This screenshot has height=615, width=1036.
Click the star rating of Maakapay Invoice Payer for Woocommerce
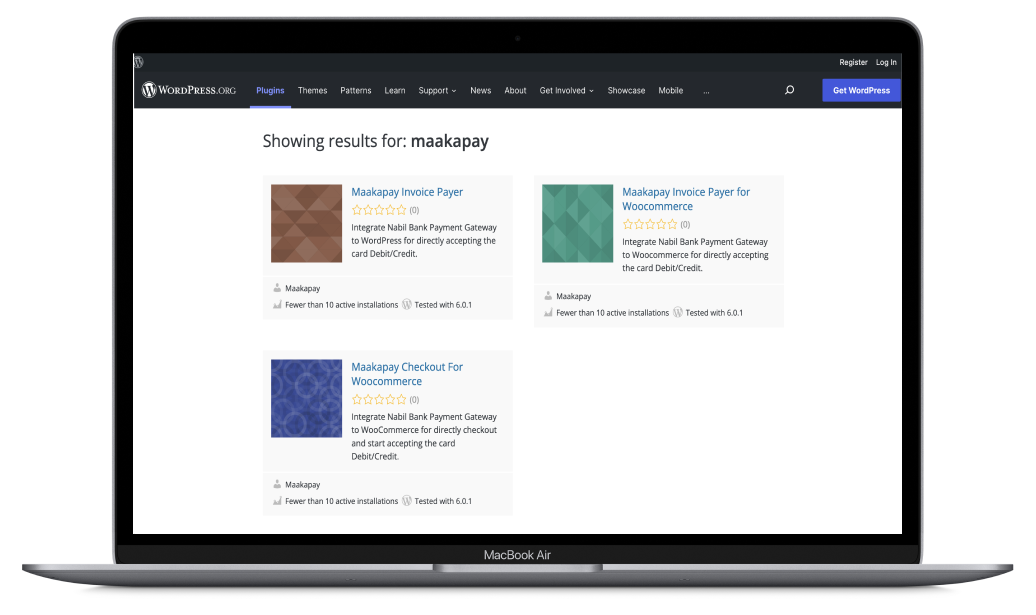click(650, 224)
